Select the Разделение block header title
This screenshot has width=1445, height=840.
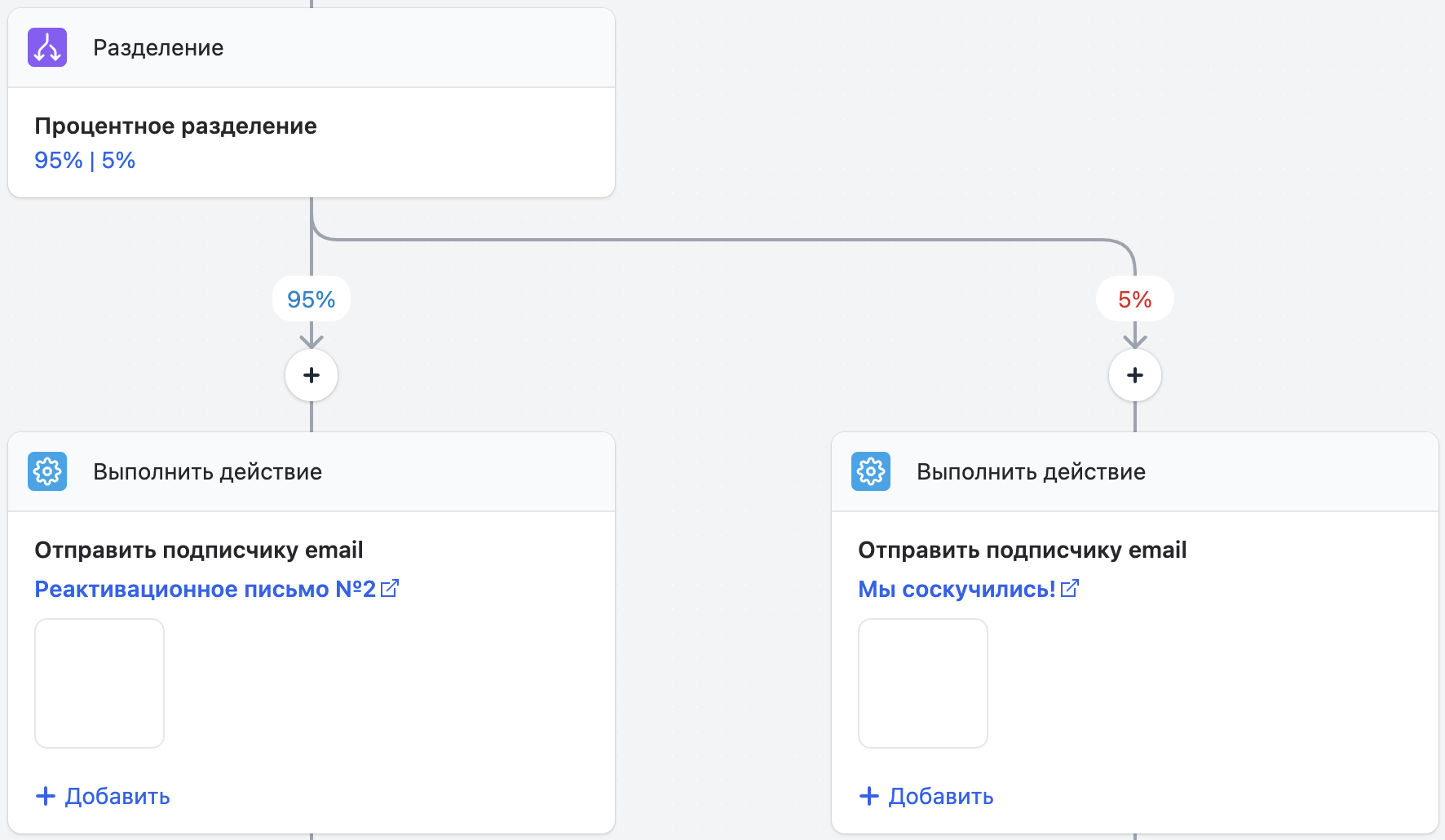pyautogui.click(x=158, y=48)
